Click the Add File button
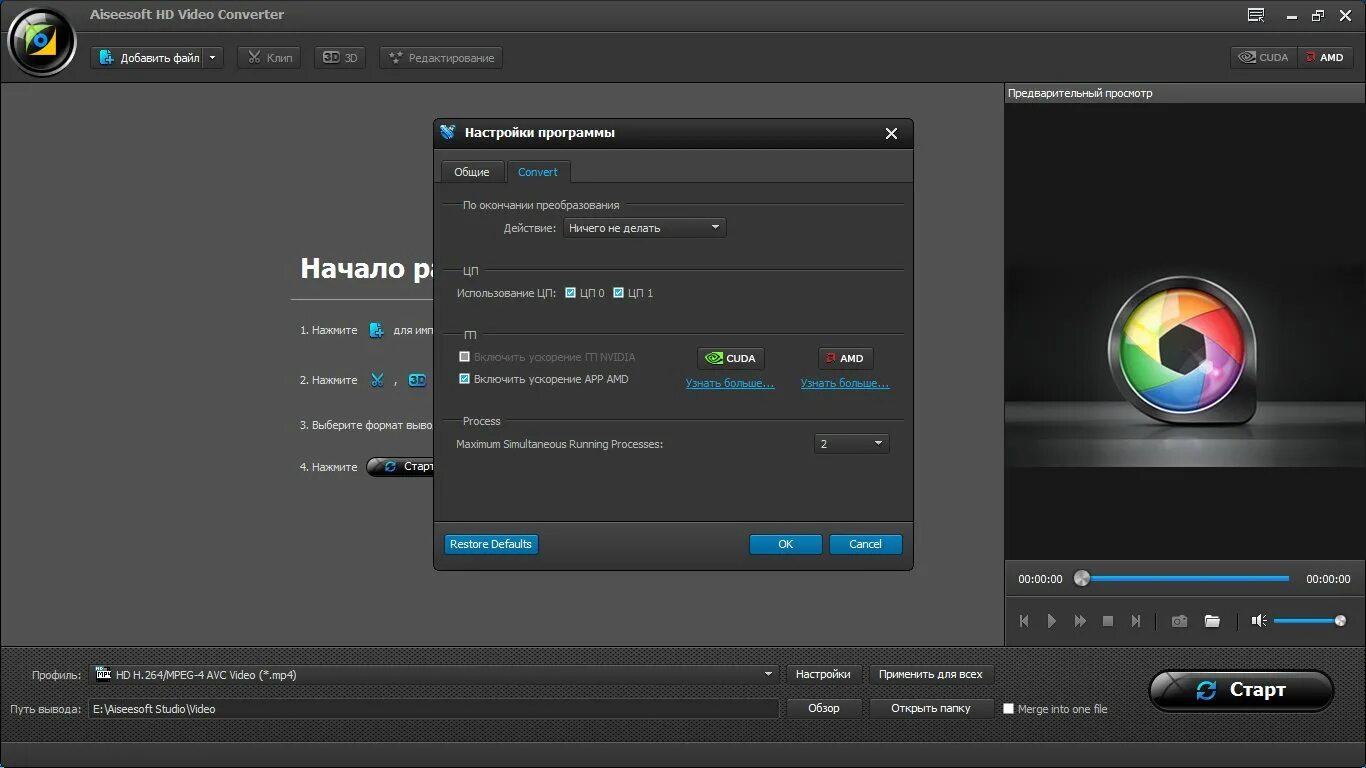1366x768 pixels. click(x=148, y=58)
